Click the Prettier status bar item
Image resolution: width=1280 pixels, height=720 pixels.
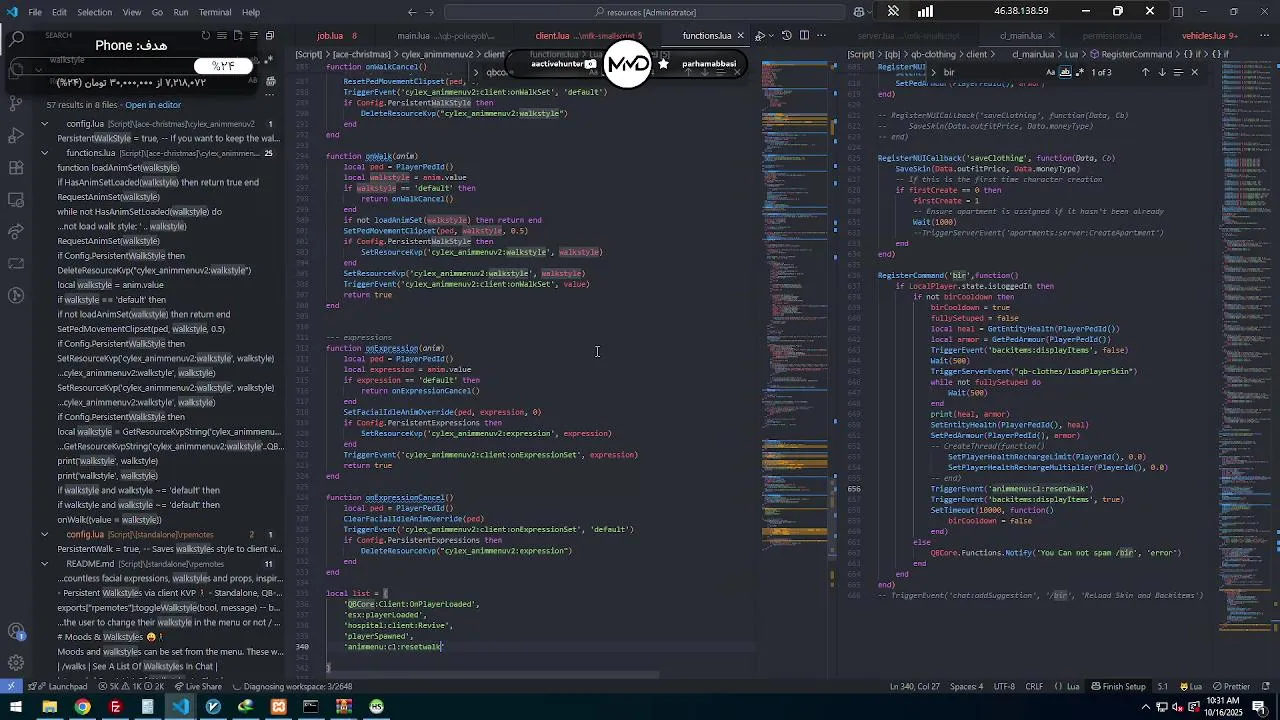click(1231, 687)
